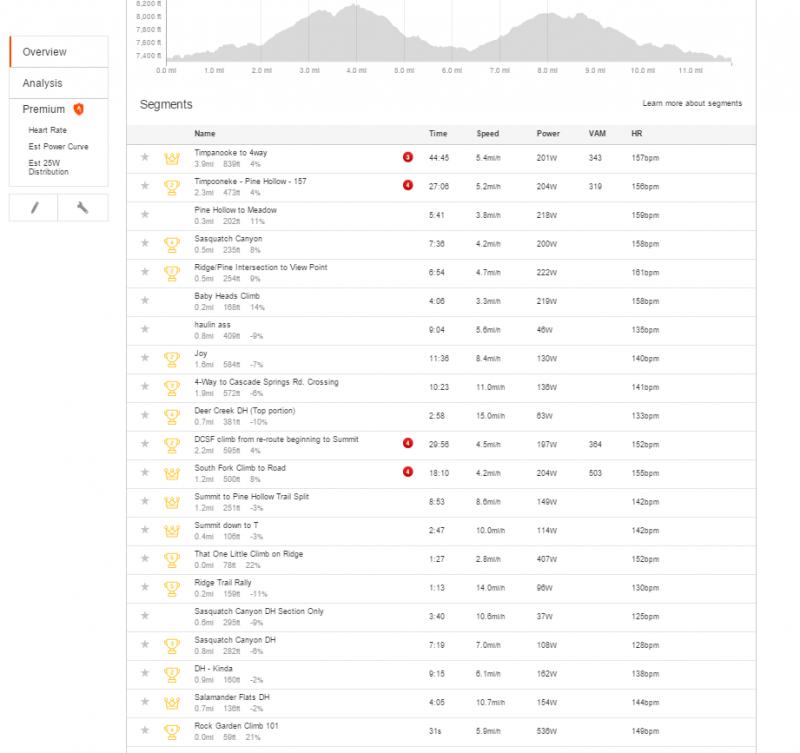Open Heart Rate premium view

(x=47, y=130)
